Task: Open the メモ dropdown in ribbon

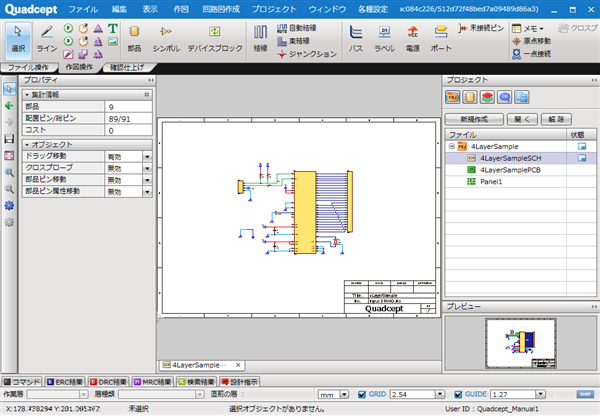Action: tap(528, 28)
